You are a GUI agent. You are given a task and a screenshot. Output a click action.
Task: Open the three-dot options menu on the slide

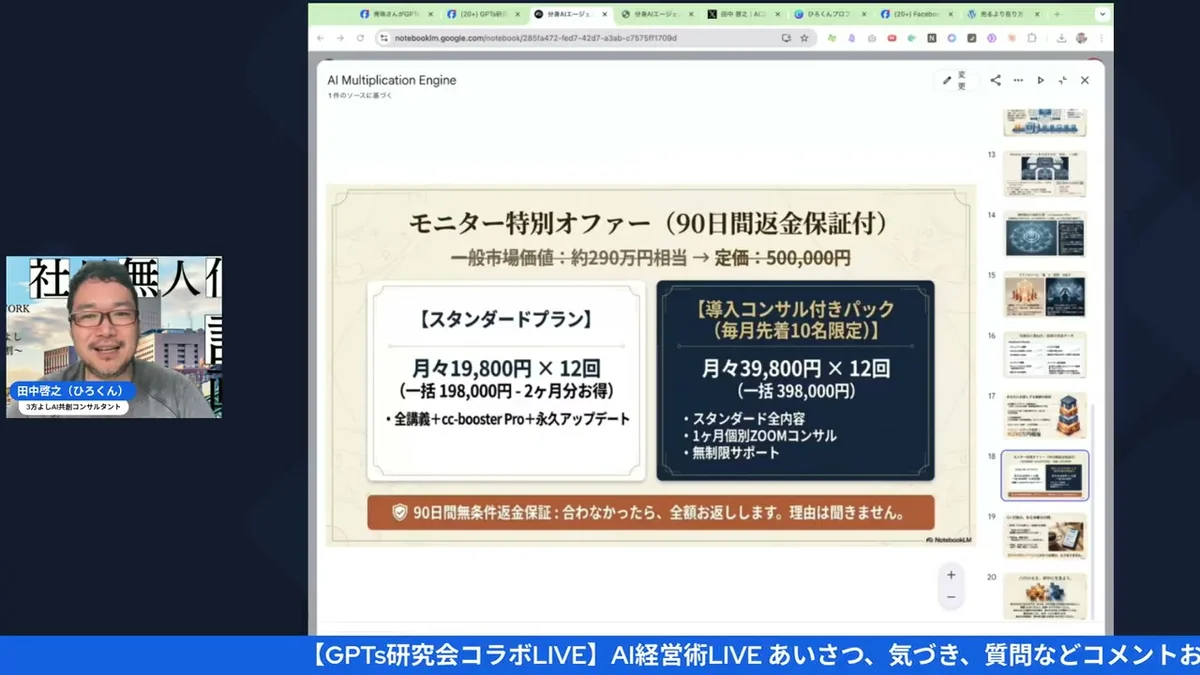(x=1018, y=80)
